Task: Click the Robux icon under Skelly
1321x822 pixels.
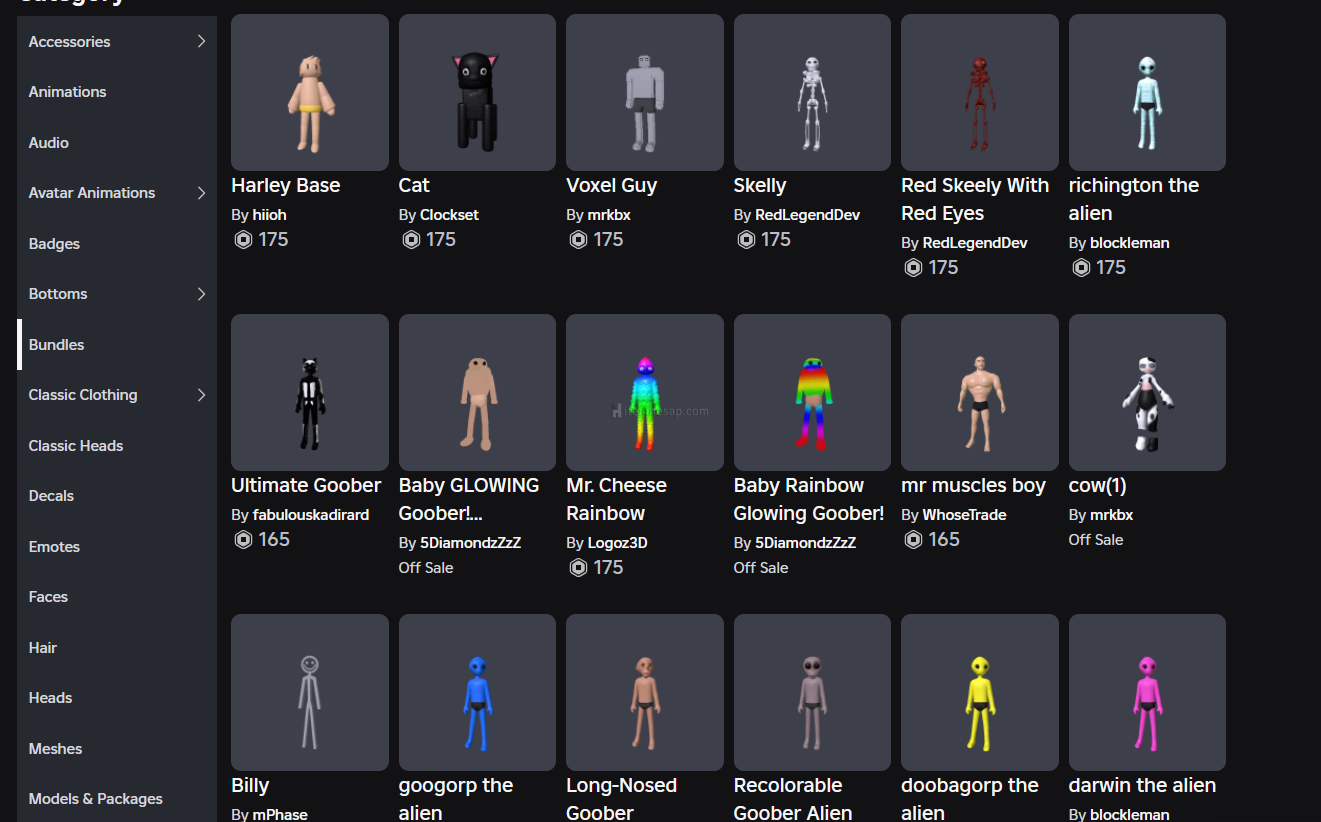Action: [745, 240]
